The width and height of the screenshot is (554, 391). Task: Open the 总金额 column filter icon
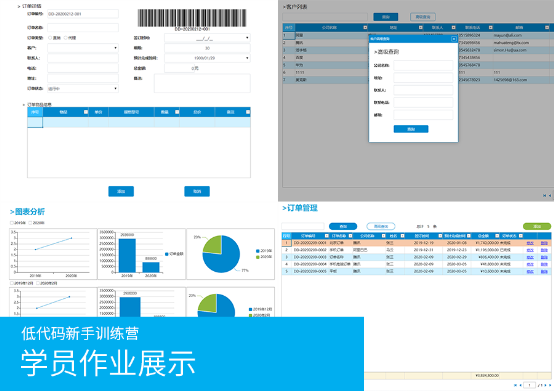(497, 236)
